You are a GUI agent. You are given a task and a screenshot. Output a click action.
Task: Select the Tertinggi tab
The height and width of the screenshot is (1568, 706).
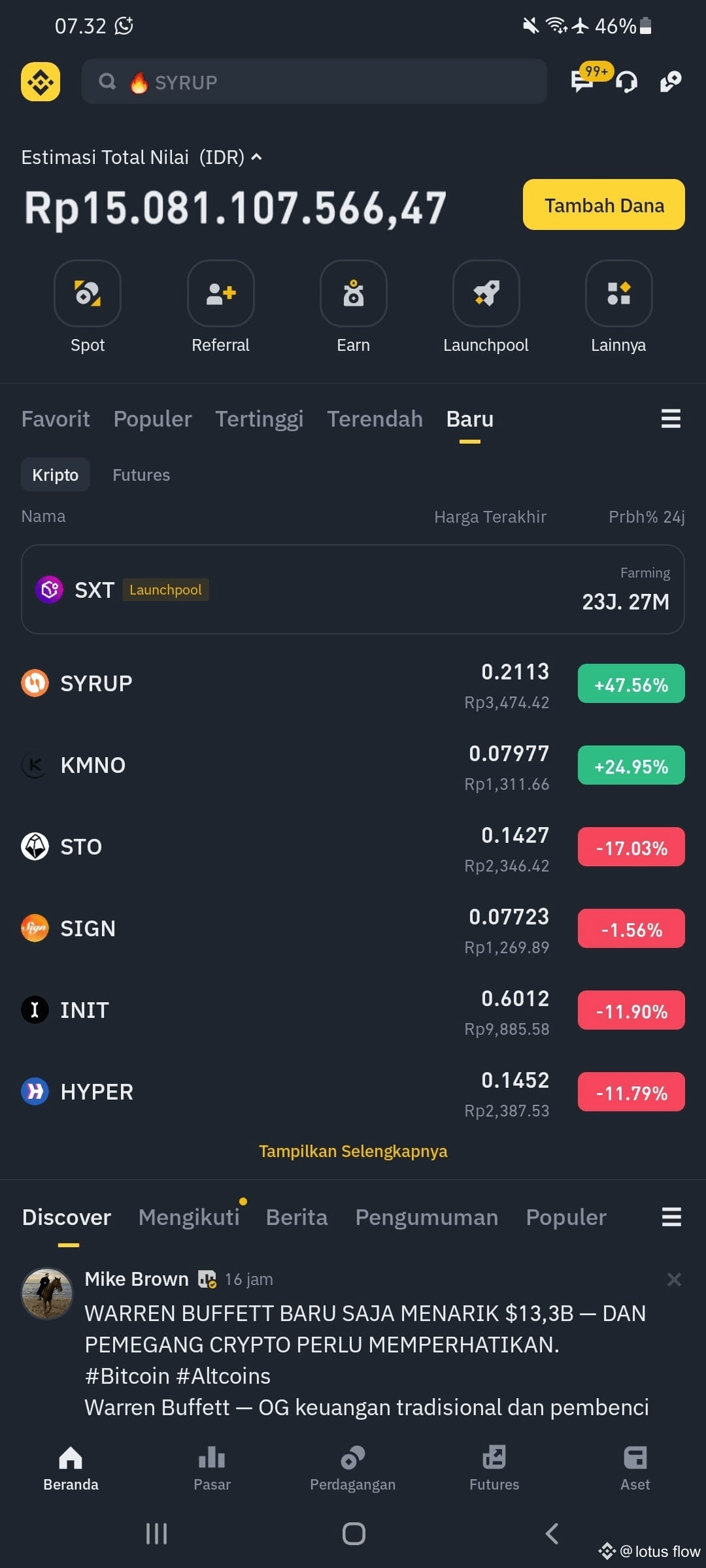tap(260, 419)
